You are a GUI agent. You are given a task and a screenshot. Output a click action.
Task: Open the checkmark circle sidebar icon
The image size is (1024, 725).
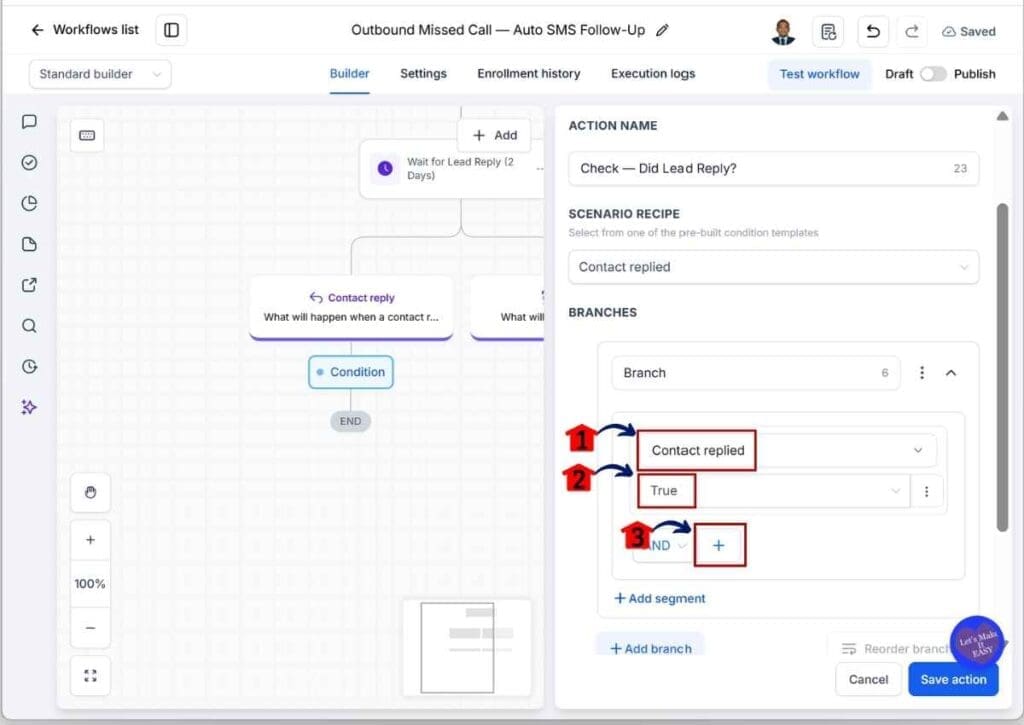pyautogui.click(x=29, y=163)
